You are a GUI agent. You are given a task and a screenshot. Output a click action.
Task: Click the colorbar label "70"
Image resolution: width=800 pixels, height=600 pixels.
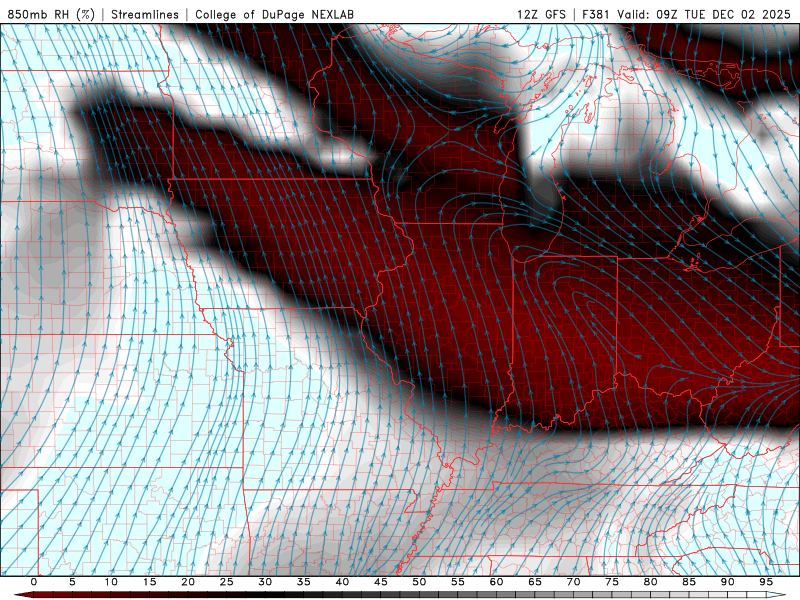[573, 582]
